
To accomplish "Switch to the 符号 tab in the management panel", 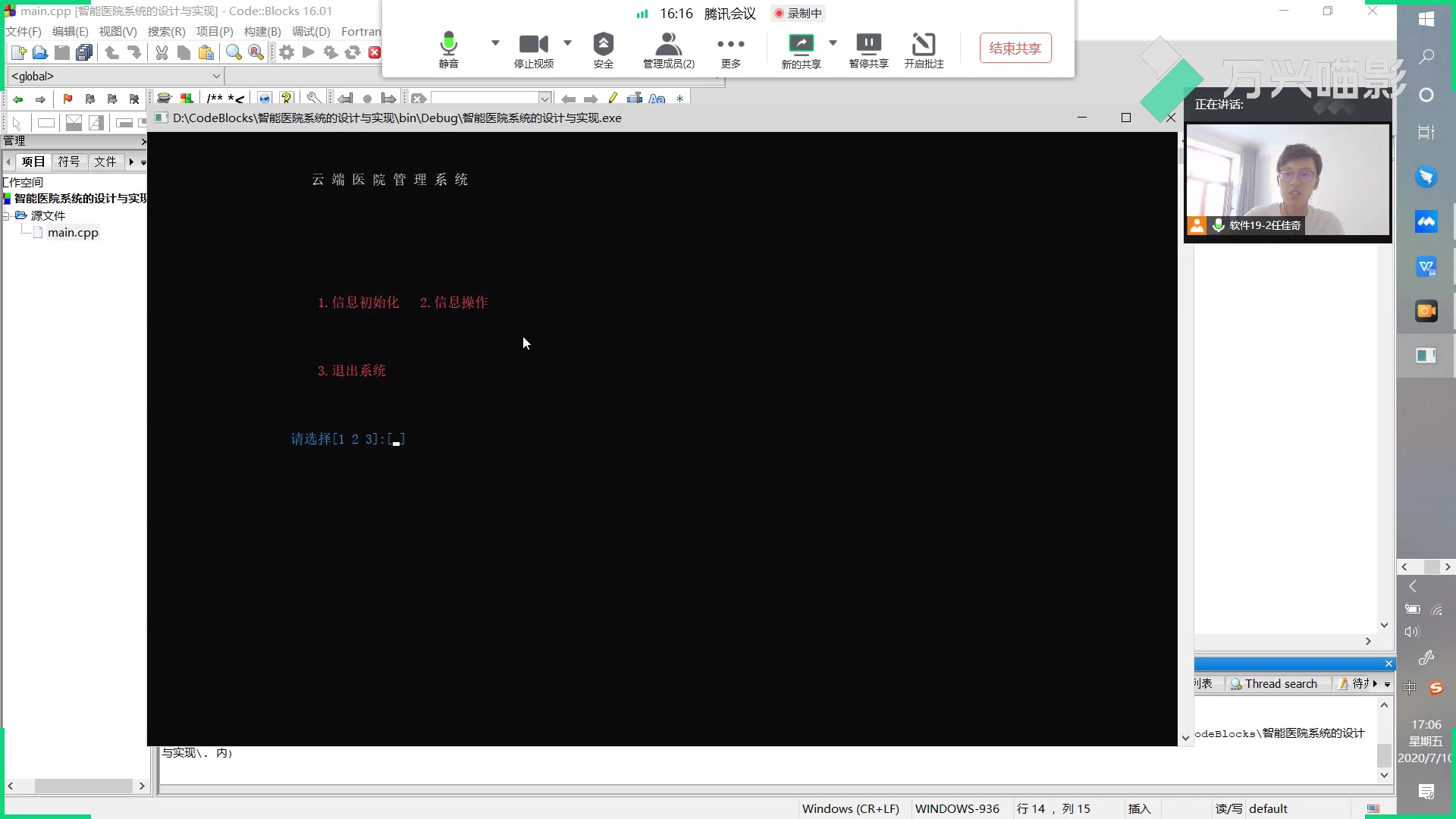I will (69, 162).
